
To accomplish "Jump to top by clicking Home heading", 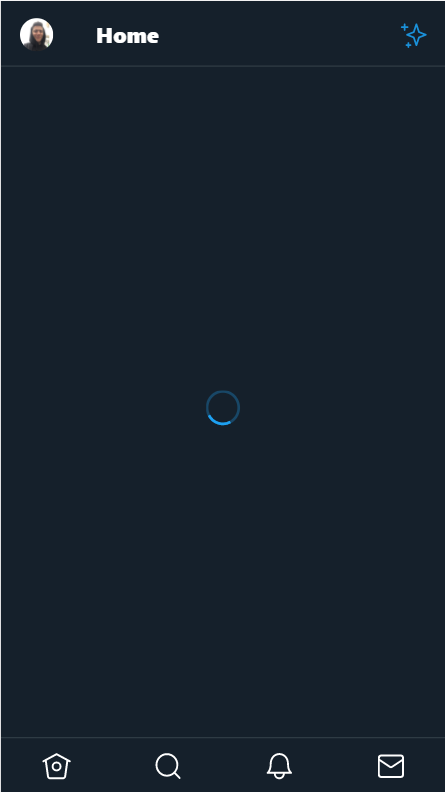I will (x=127, y=36).
